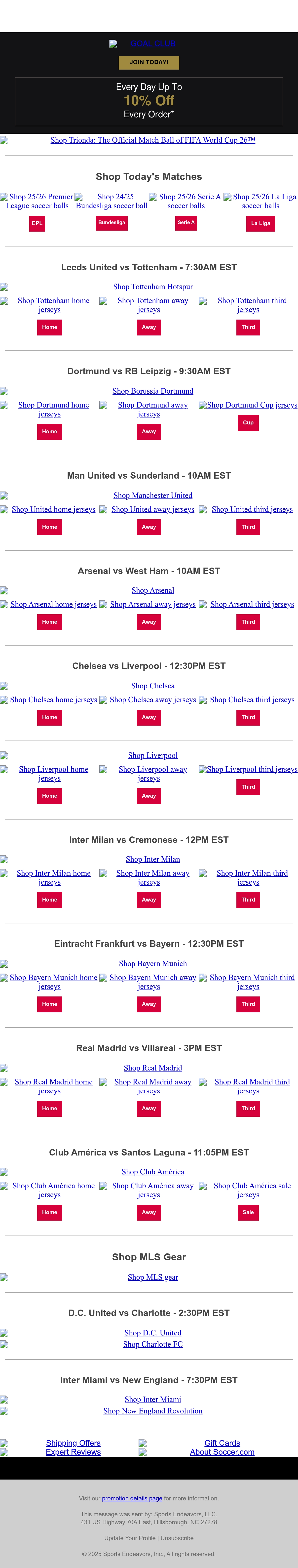Click the EPL red button
The width and height of the screenshot is (298, 1568).
click(37, 223)
